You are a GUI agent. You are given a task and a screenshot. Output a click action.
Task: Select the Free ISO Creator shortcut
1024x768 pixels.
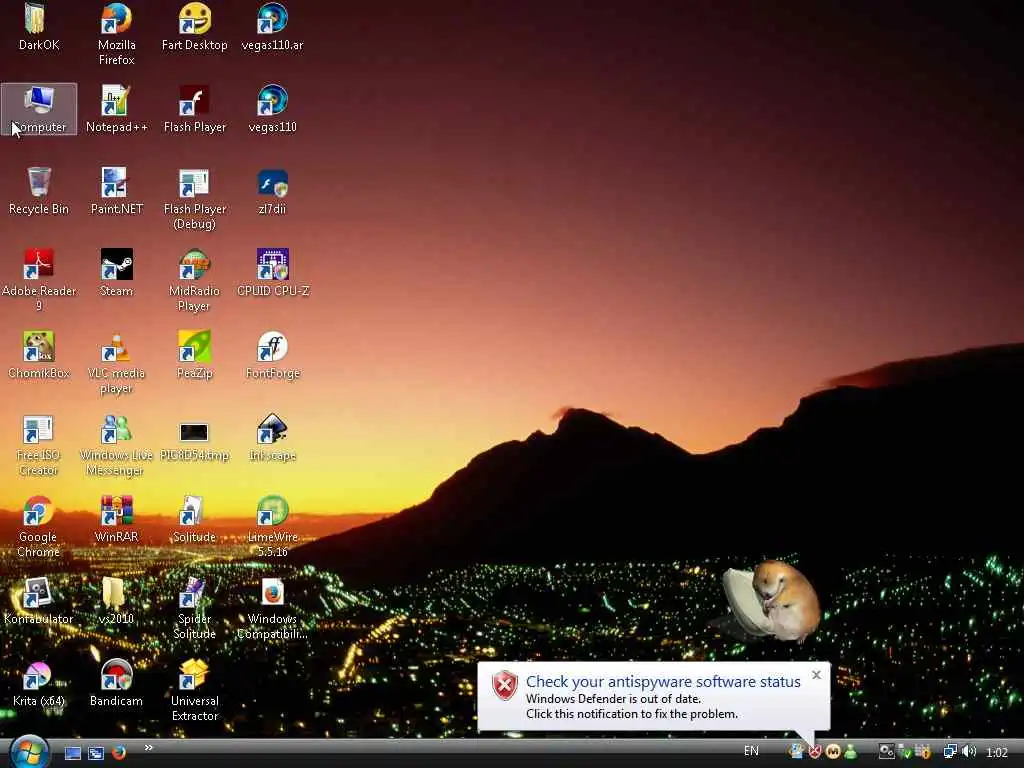39,445
